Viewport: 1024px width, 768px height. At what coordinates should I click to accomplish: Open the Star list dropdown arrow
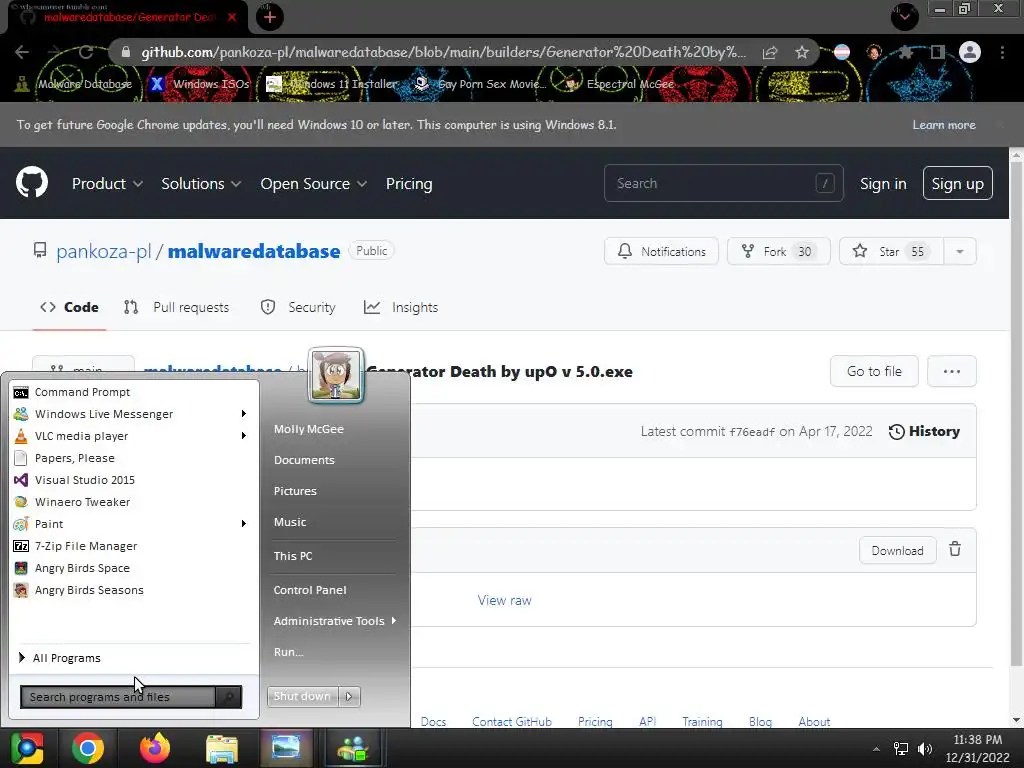pos(960,251)
